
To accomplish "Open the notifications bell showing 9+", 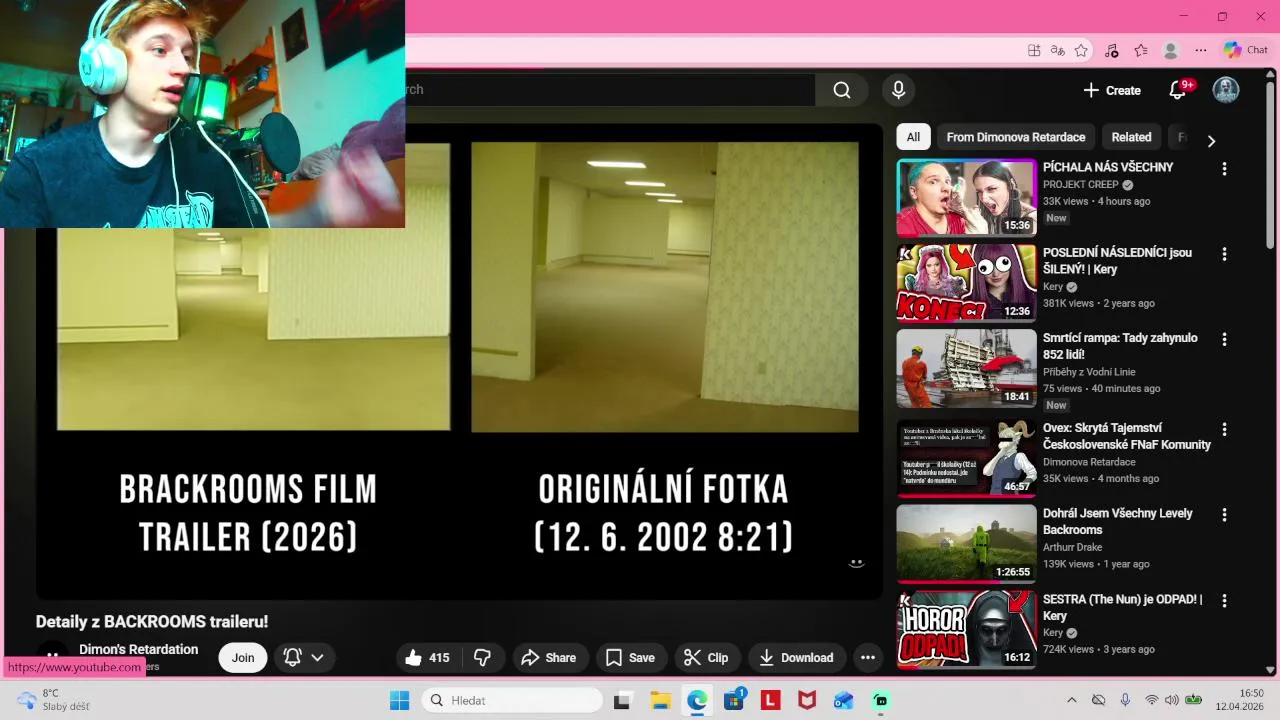I will click(1178, 90).
